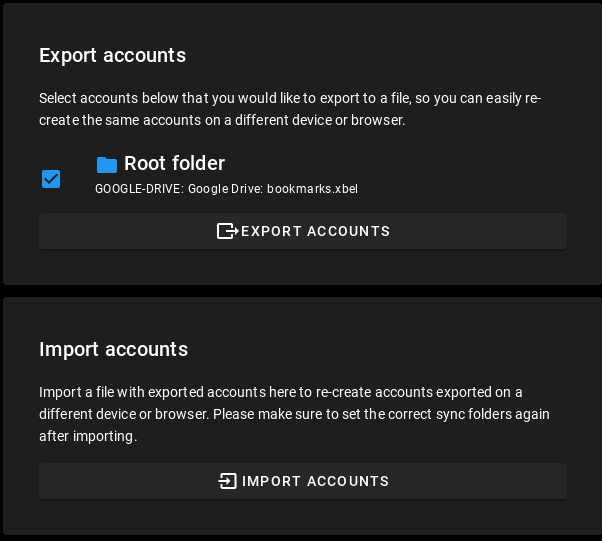
Task: Click the 'Export accounts' section heading
Action: tap(112, 55)
